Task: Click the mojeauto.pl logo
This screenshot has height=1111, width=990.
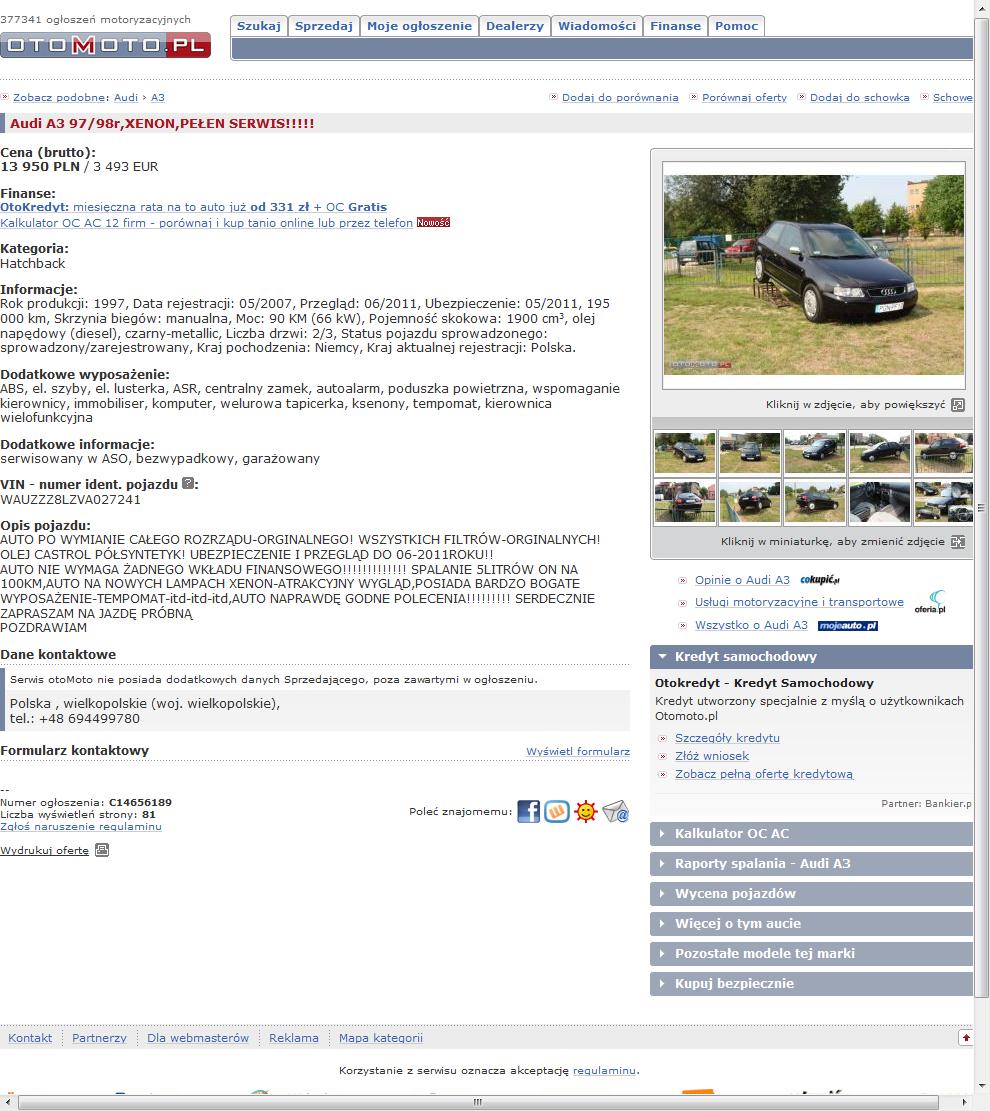Action: (x=848, y=626)
